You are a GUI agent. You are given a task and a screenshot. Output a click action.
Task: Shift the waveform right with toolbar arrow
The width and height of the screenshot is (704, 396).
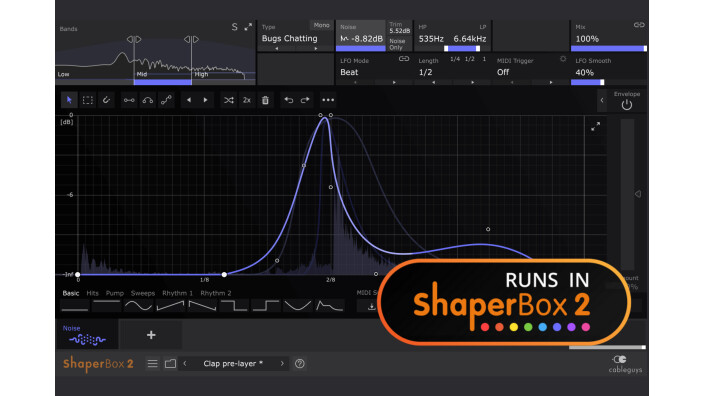(206, 100)
